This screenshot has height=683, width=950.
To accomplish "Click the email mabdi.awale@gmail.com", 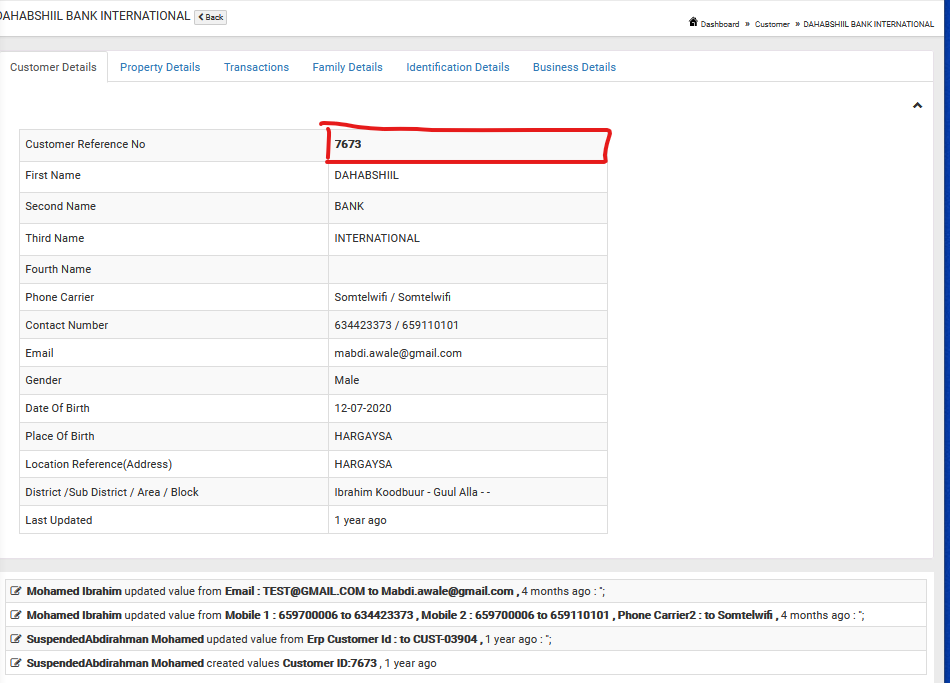I will 398,353.
